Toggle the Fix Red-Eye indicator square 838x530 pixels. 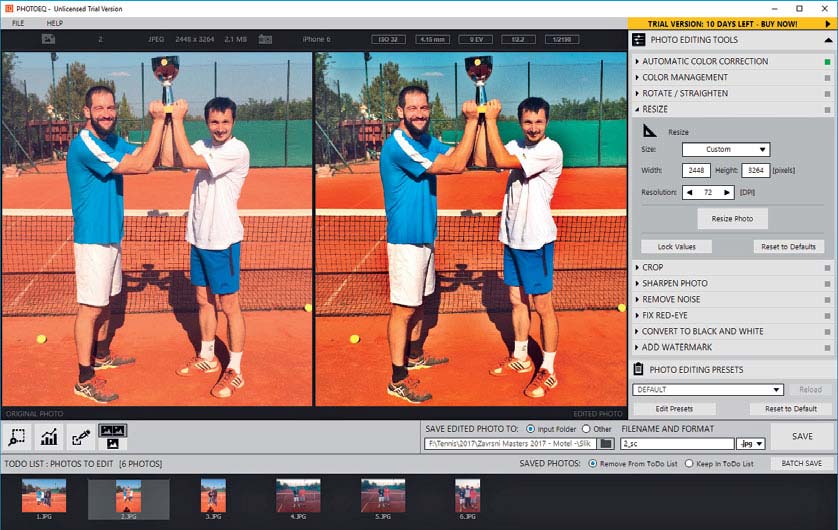827,316
